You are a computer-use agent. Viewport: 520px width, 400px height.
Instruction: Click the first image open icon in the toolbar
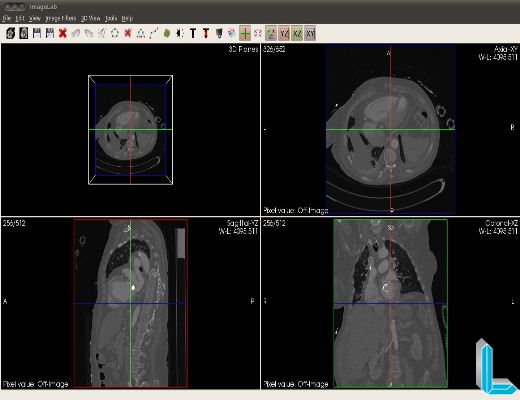point(11,33)
